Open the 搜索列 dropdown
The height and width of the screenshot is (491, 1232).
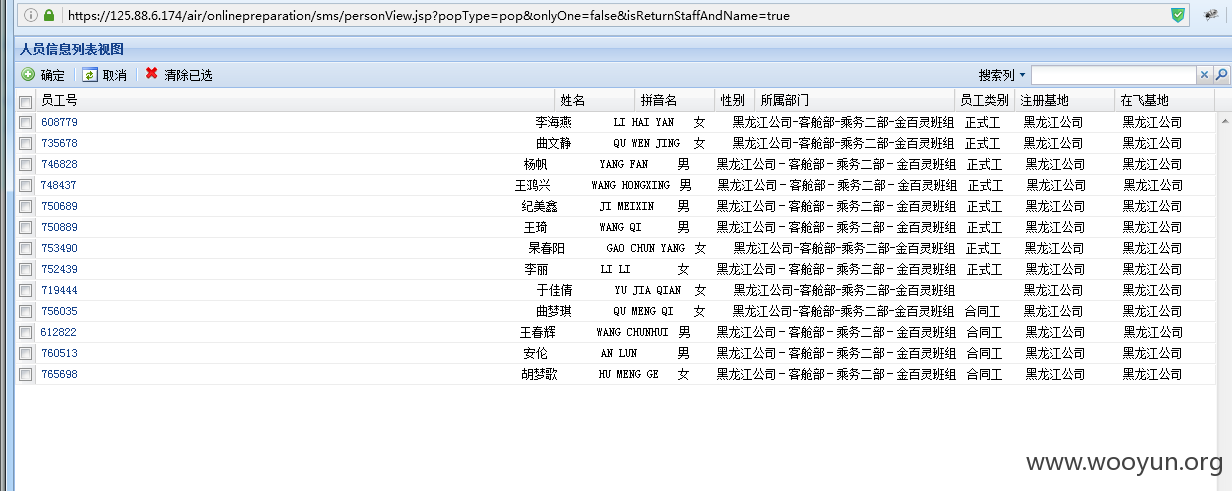click(1002, 75)
